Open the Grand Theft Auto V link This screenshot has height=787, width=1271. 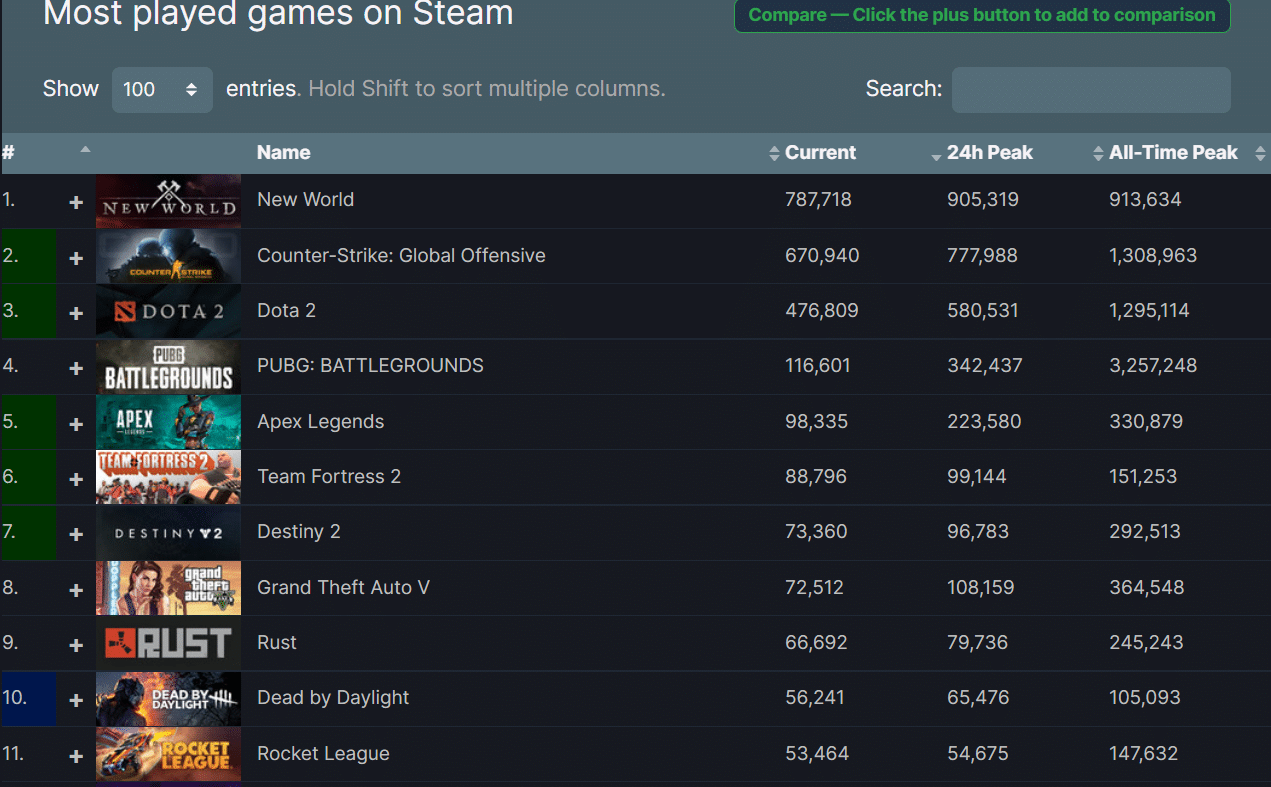[x=343, y=587]
